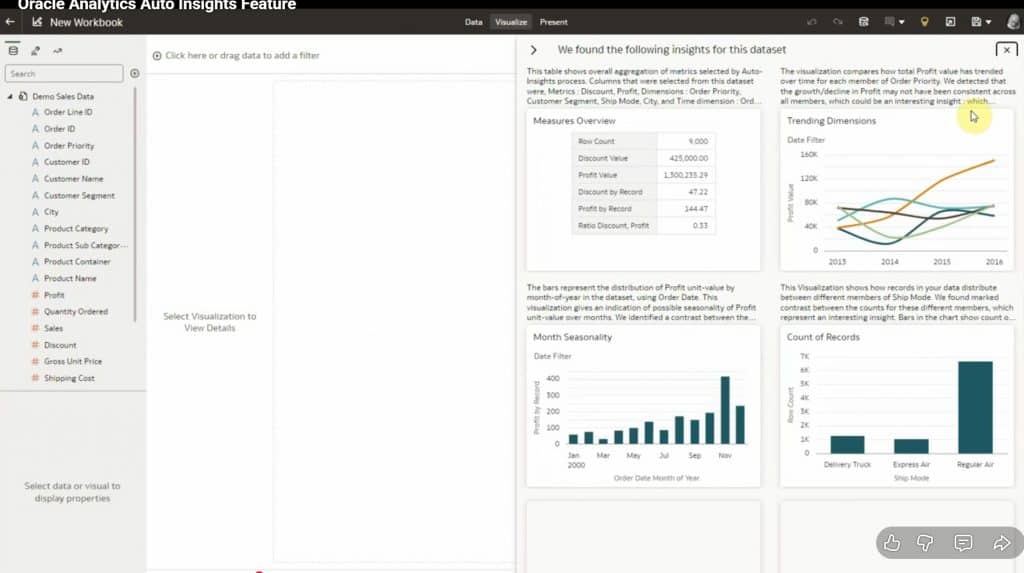Select the Customer Segment column
This screenshot has height=573, width=1024.
(x=79, y=195)
